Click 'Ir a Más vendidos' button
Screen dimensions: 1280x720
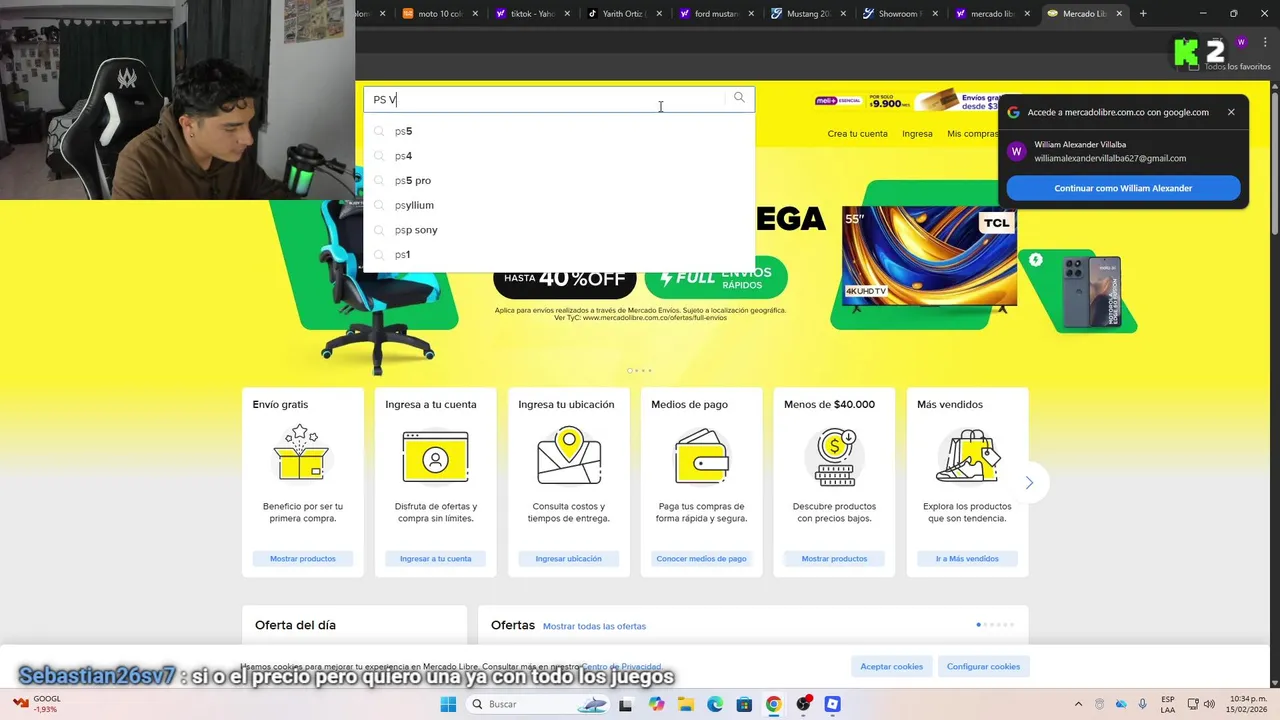coord(967,559)
